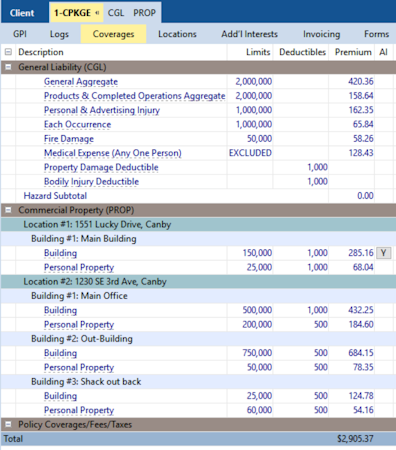Open the General Aggregate coverage link
This screenshot has width=396, height=450.
click(81, 82)
